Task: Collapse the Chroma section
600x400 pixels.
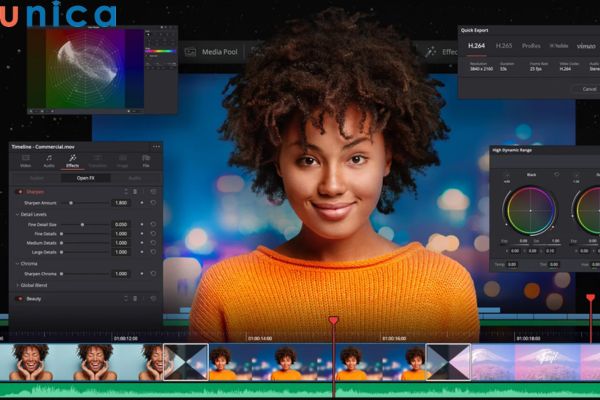Action: pos(17,264)
